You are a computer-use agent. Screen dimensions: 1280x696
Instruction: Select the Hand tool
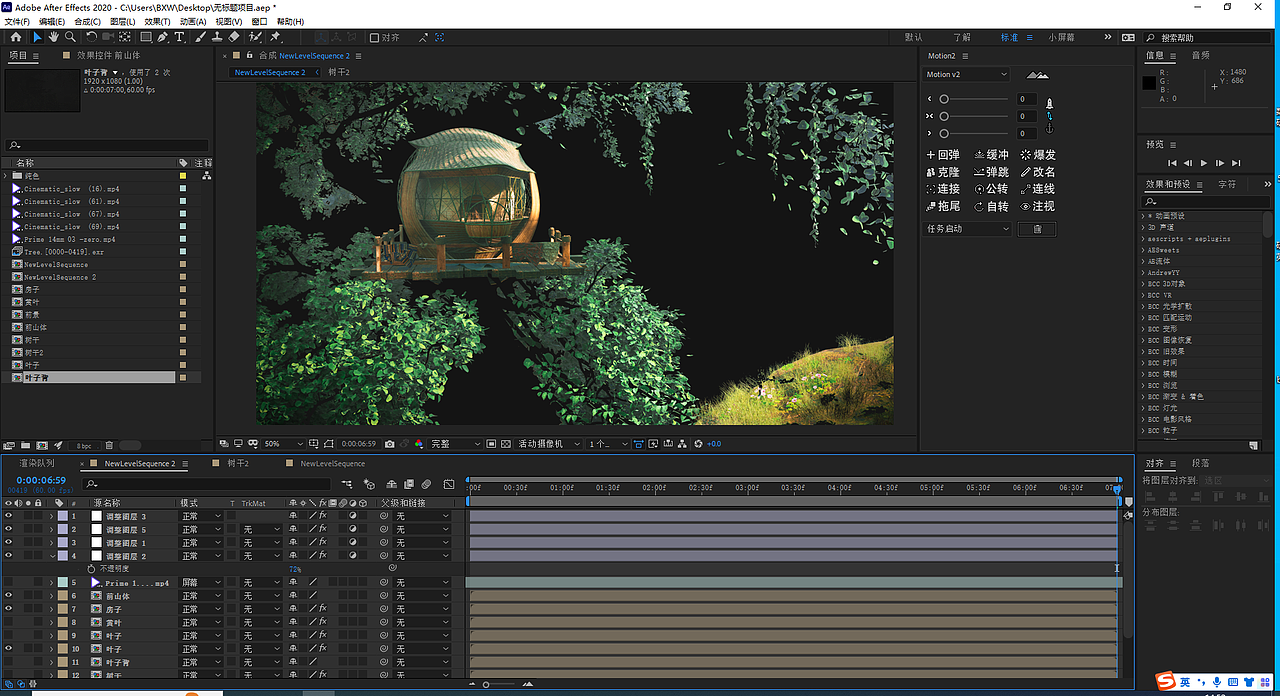[x=54, y=37]
